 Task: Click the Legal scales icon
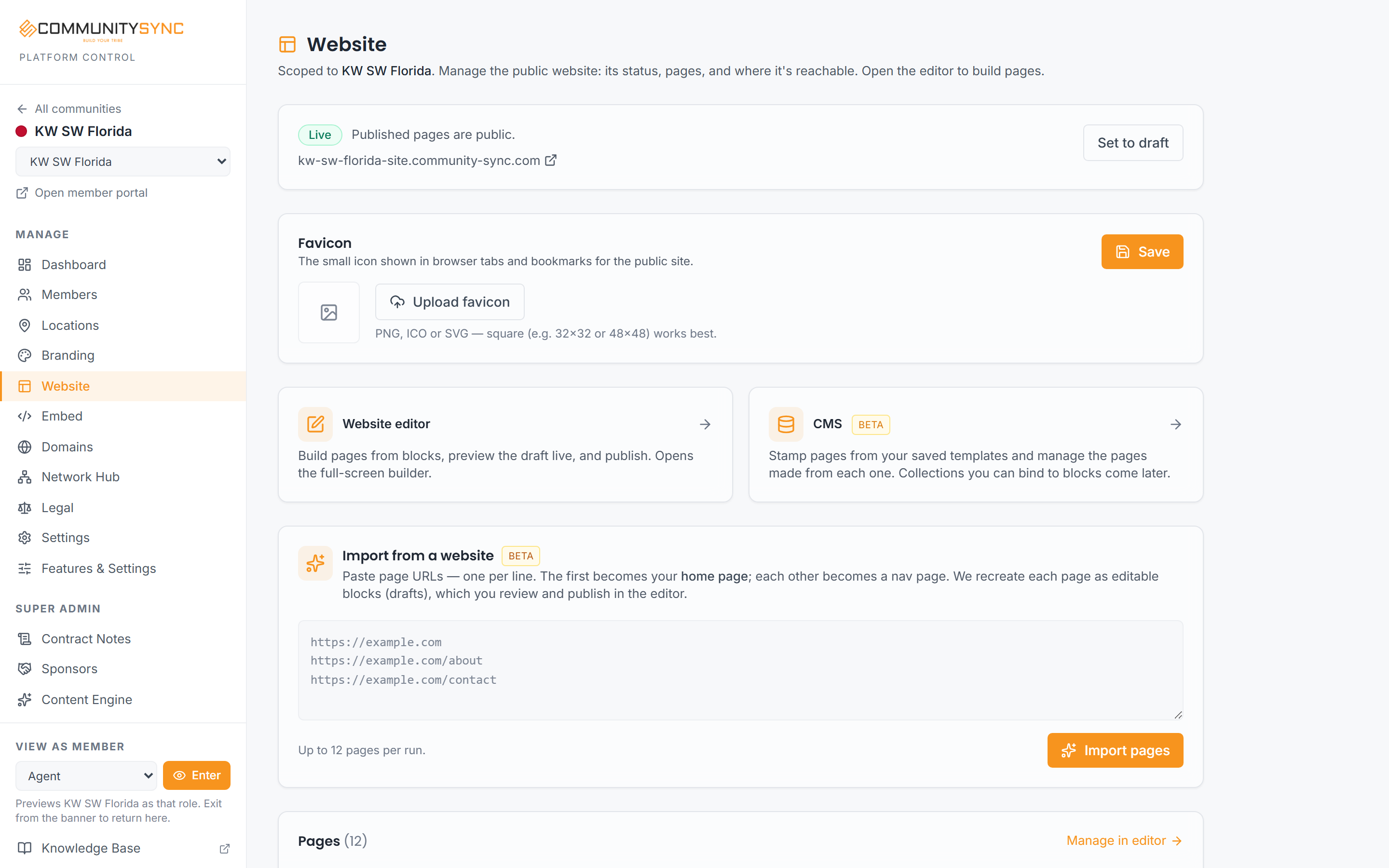click(x=25, y=507)
